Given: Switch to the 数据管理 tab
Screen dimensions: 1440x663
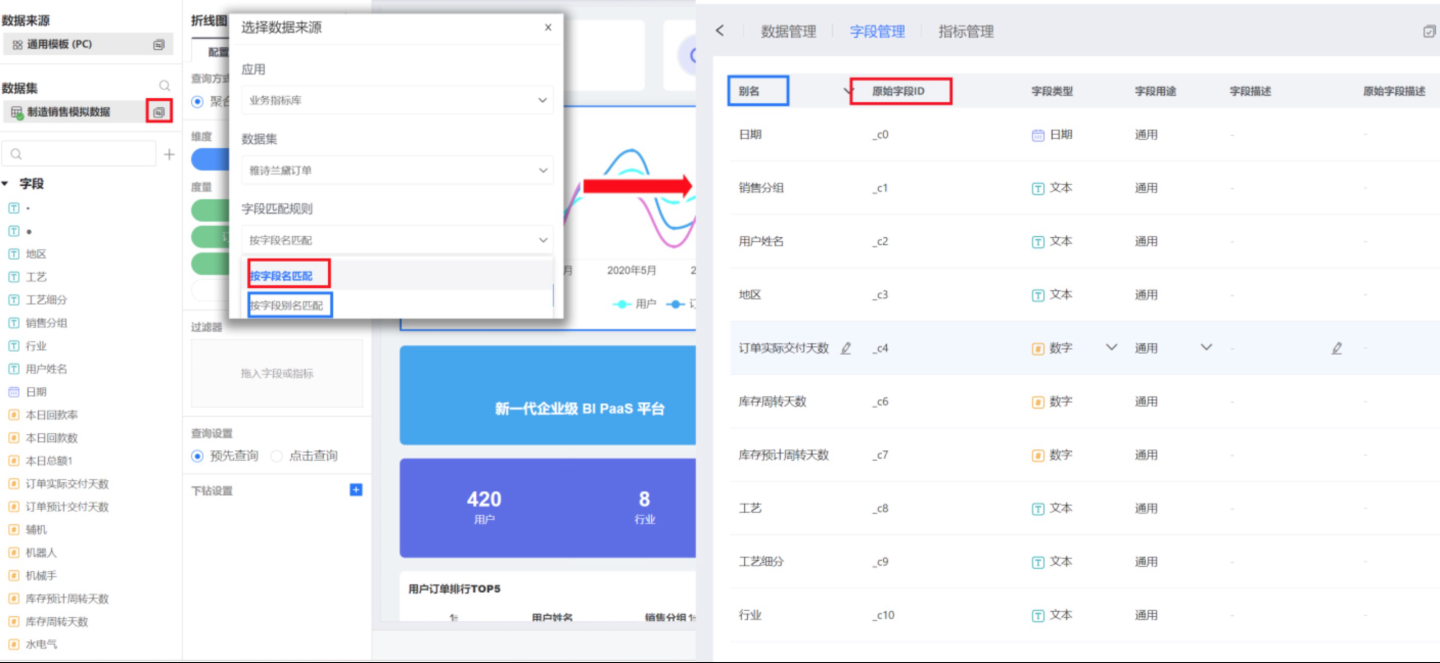Looking at the screenshot, I should (788, 31).
